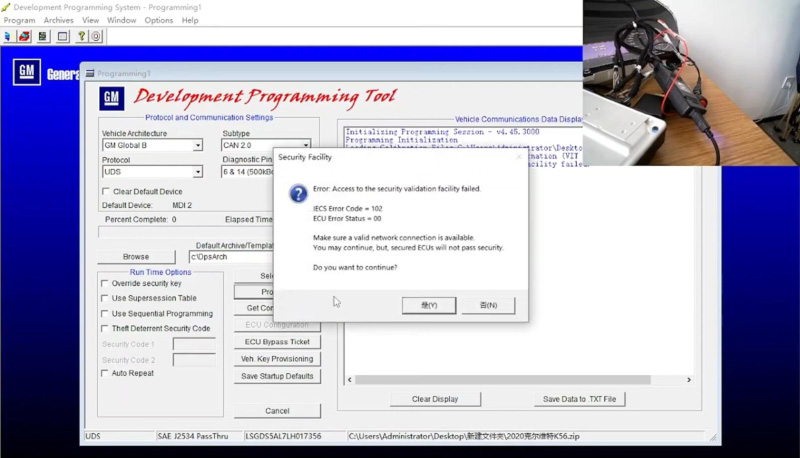The width and height of the screenshot is (800, 458).
Task: Click the green circuit board toolbar icon
Action: 43,37
